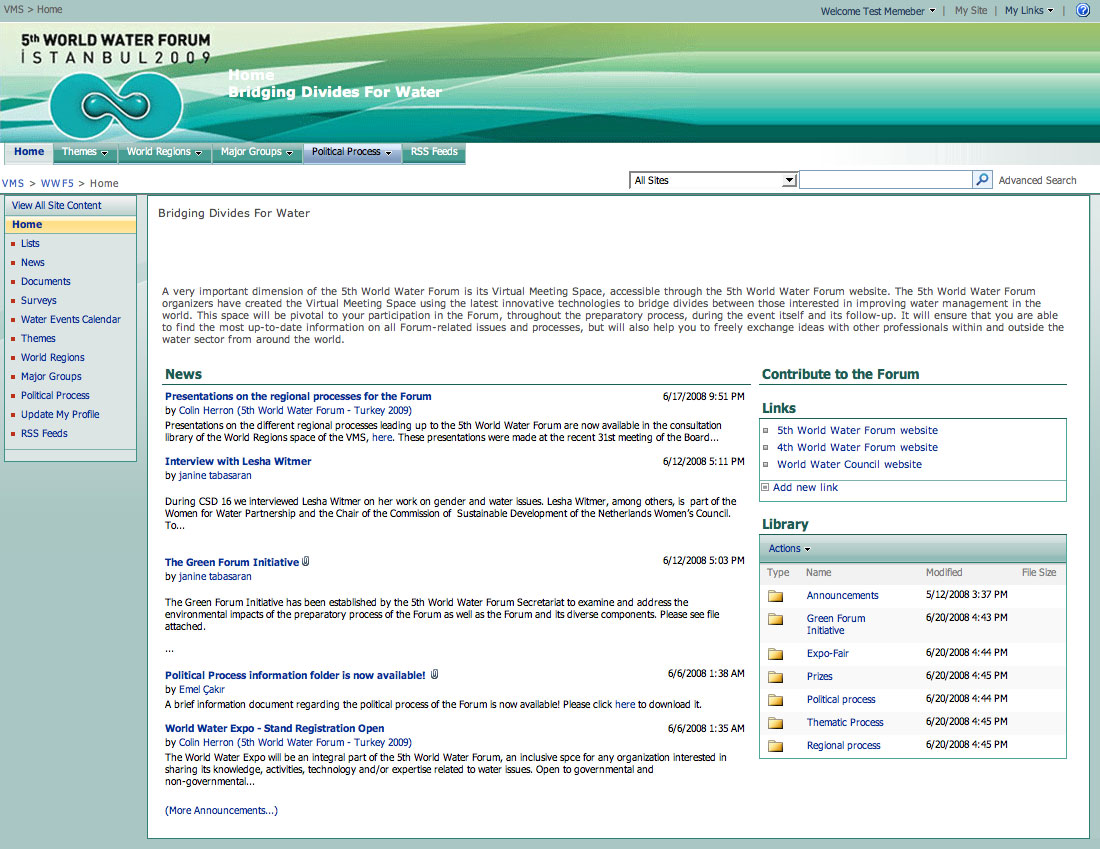This screenshot has width=1100, height=849.
Task: Open the Expo-Fair library folder name
Action: (x=828, y=653)
